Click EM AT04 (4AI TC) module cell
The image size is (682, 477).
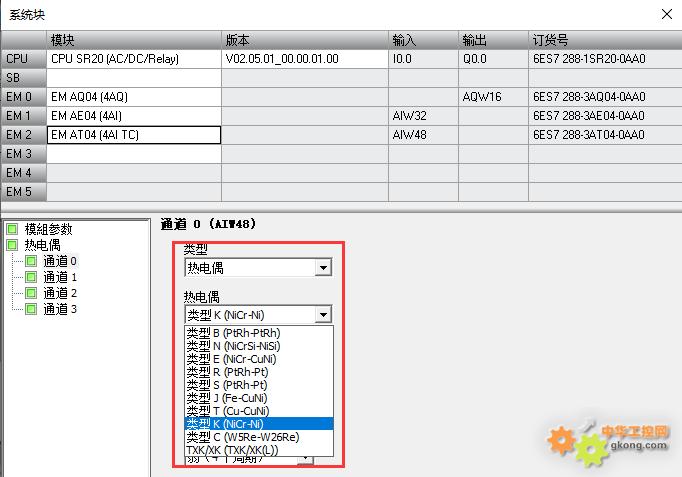coord(134,135)
